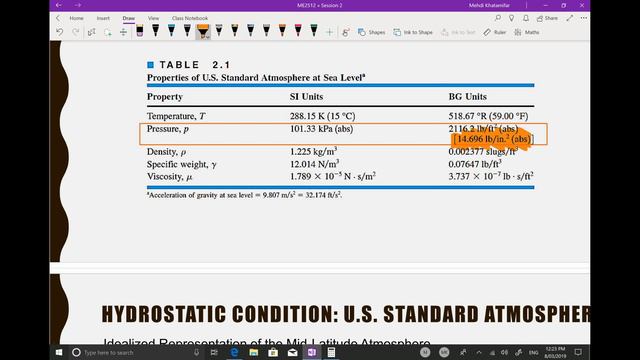Click the '1.225 kg/m³' density value
The height and width of the screenshot is (360, 640).
[x=314, y=151]
